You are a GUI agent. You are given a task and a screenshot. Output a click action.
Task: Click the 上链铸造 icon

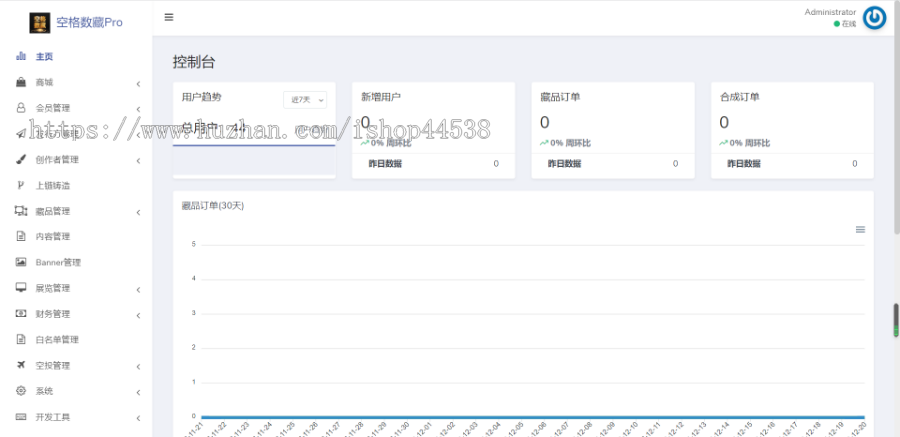coord(21,185)
